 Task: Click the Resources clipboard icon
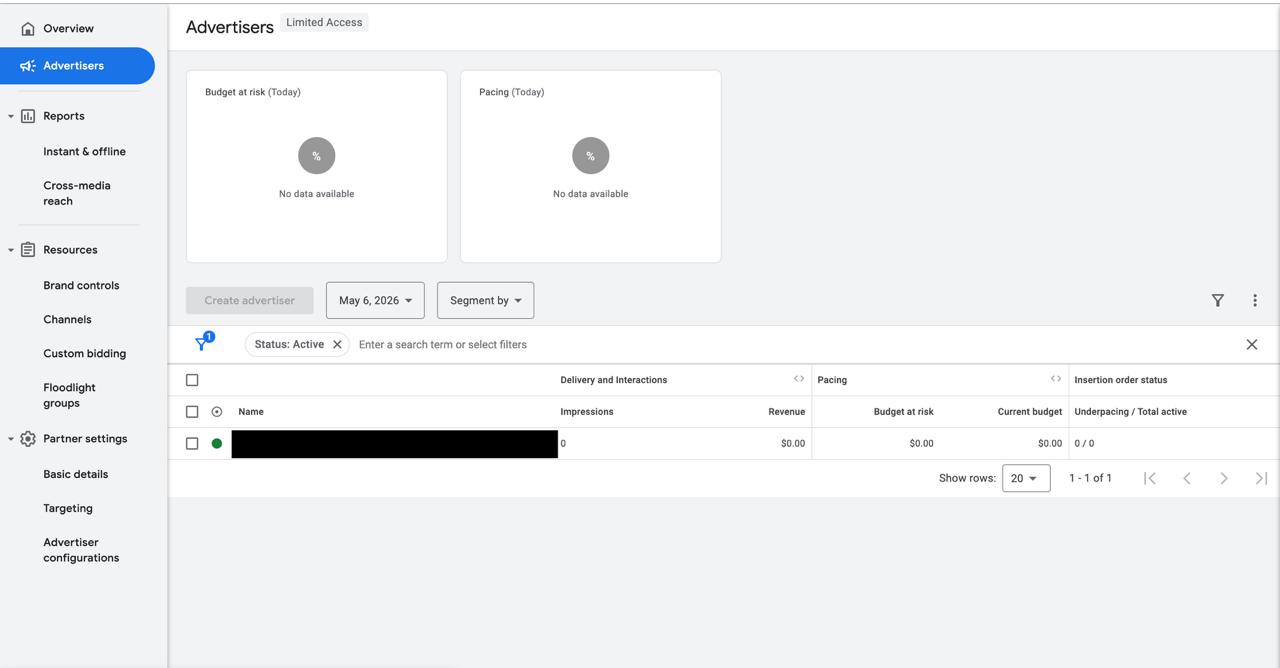coord(28,250)
